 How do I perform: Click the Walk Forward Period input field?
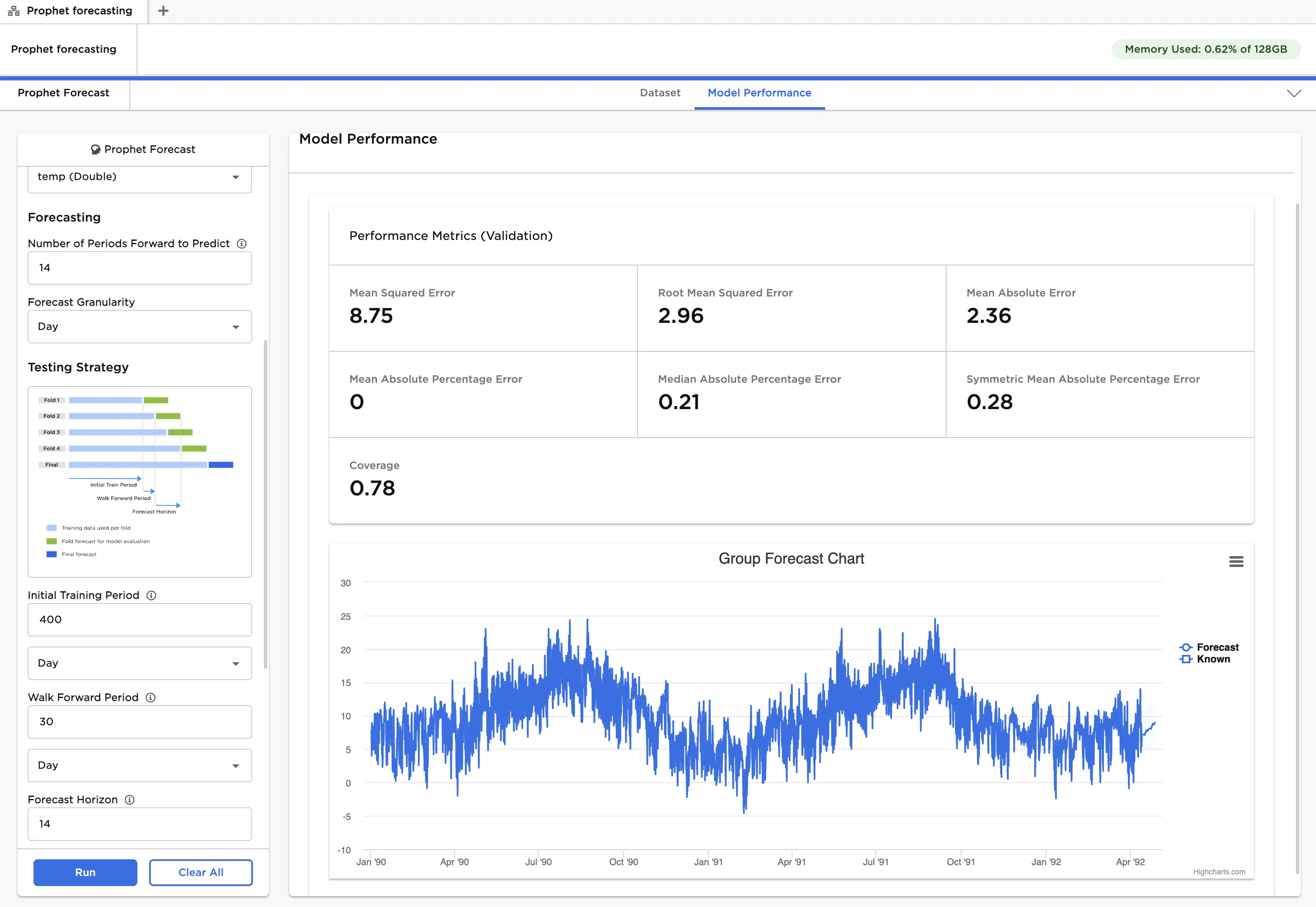tap(139, 722)
